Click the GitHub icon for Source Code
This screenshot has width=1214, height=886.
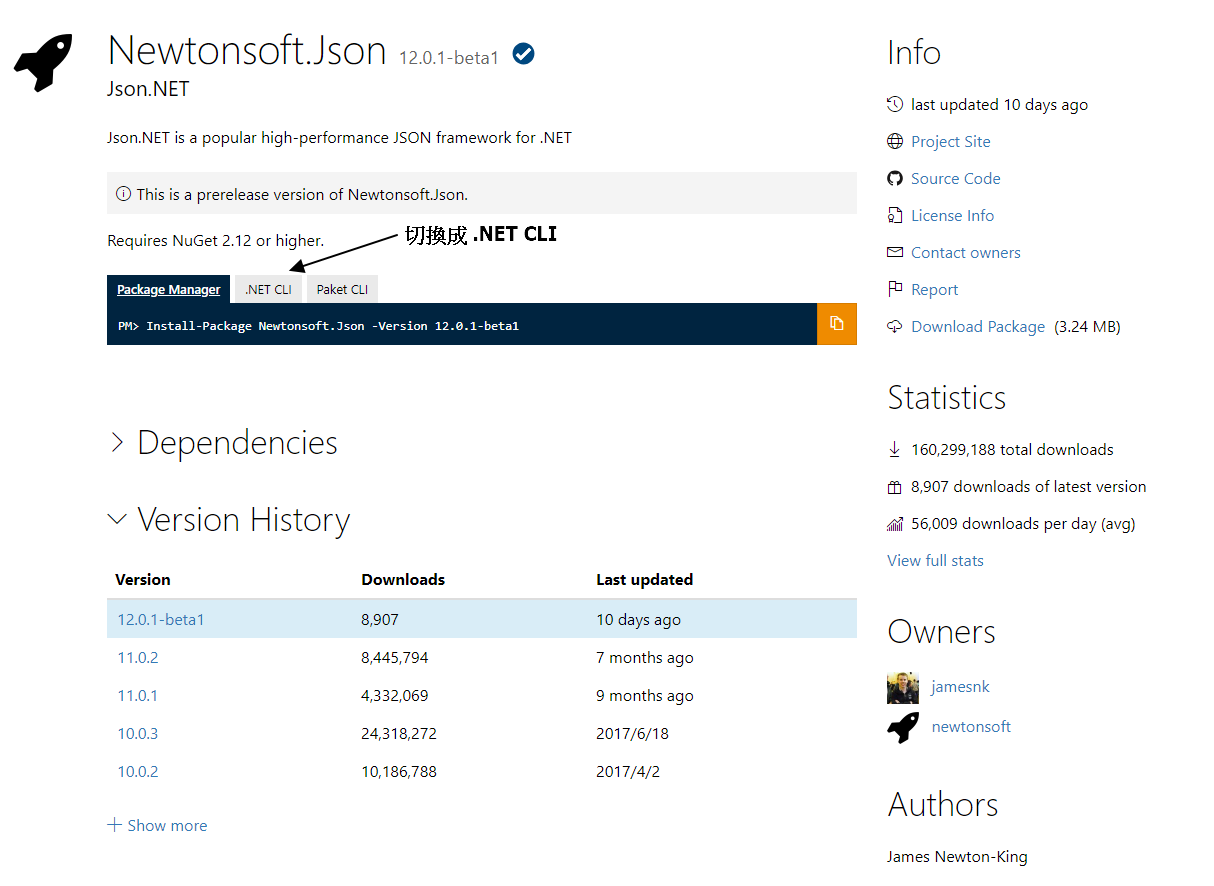(895, 178)
